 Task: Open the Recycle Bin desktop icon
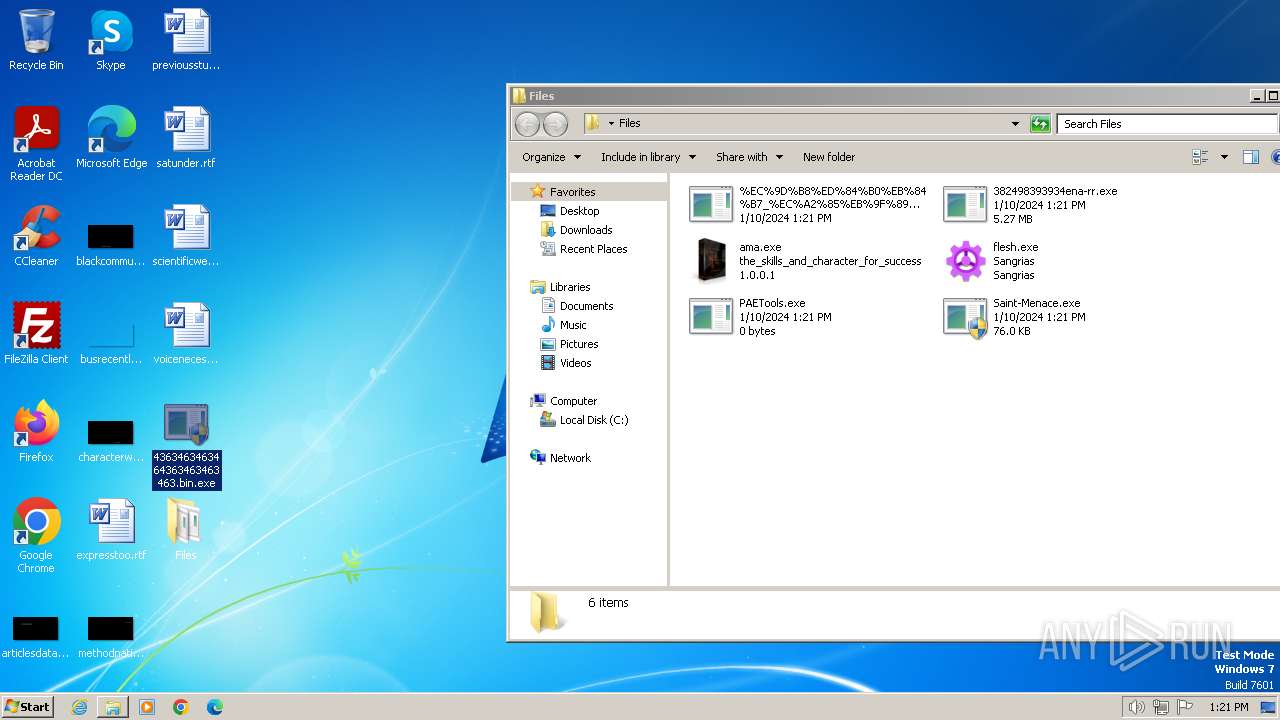[x=36, y=40]
